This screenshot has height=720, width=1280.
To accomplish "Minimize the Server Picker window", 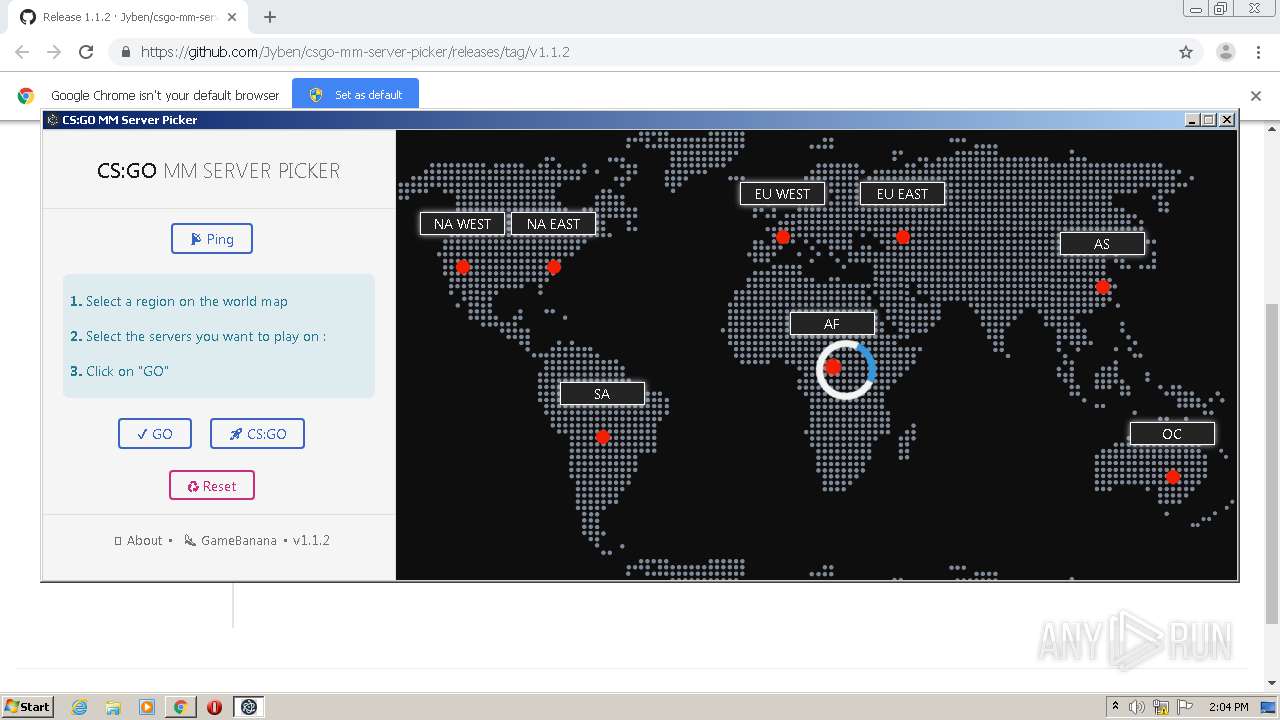I will (1192, 120).
